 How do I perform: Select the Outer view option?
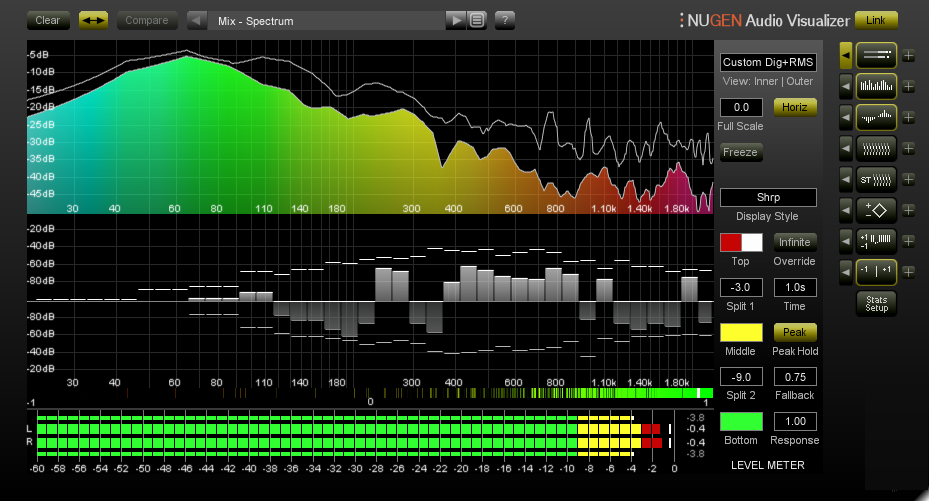(x=800, y=81)
